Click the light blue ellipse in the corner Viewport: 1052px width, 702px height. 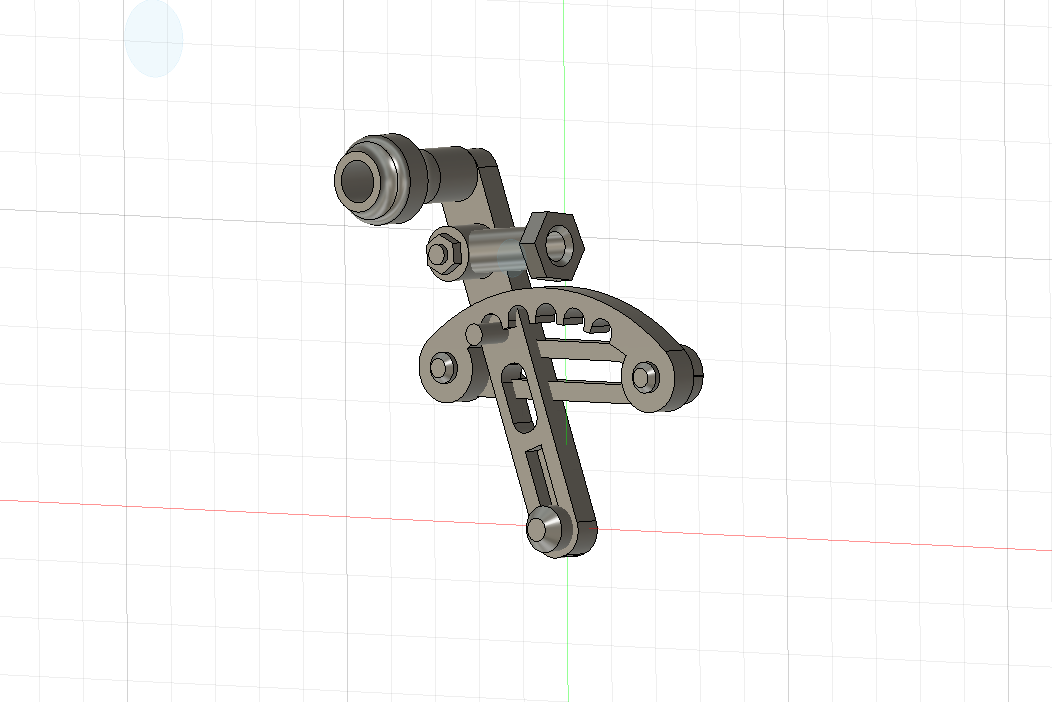(x=153, y=39)
